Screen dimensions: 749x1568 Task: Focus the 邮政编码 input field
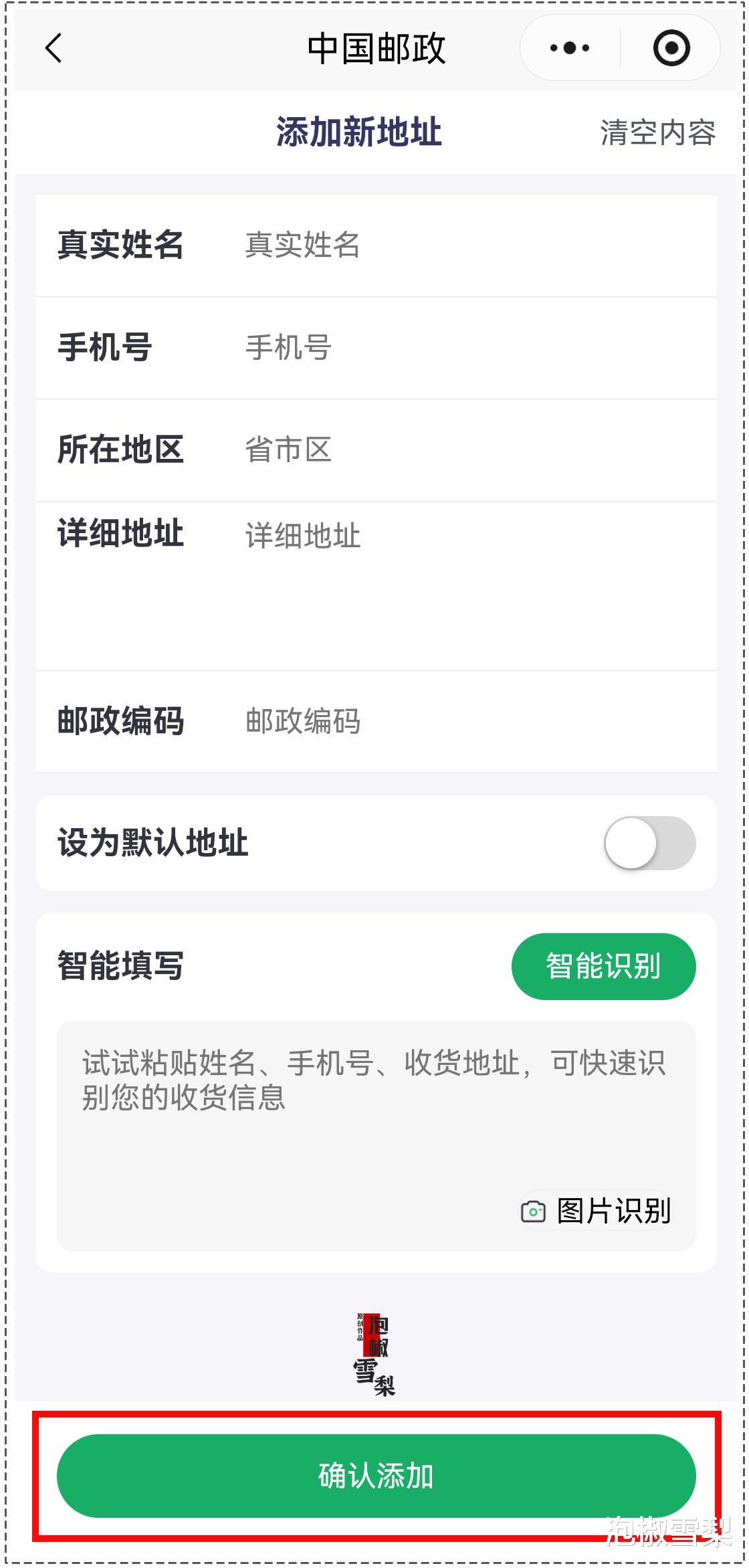468,721
